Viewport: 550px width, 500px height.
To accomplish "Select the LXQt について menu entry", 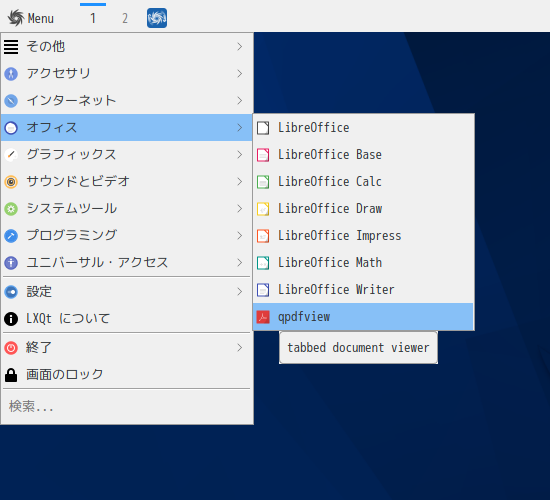I will tap(127, 319).
